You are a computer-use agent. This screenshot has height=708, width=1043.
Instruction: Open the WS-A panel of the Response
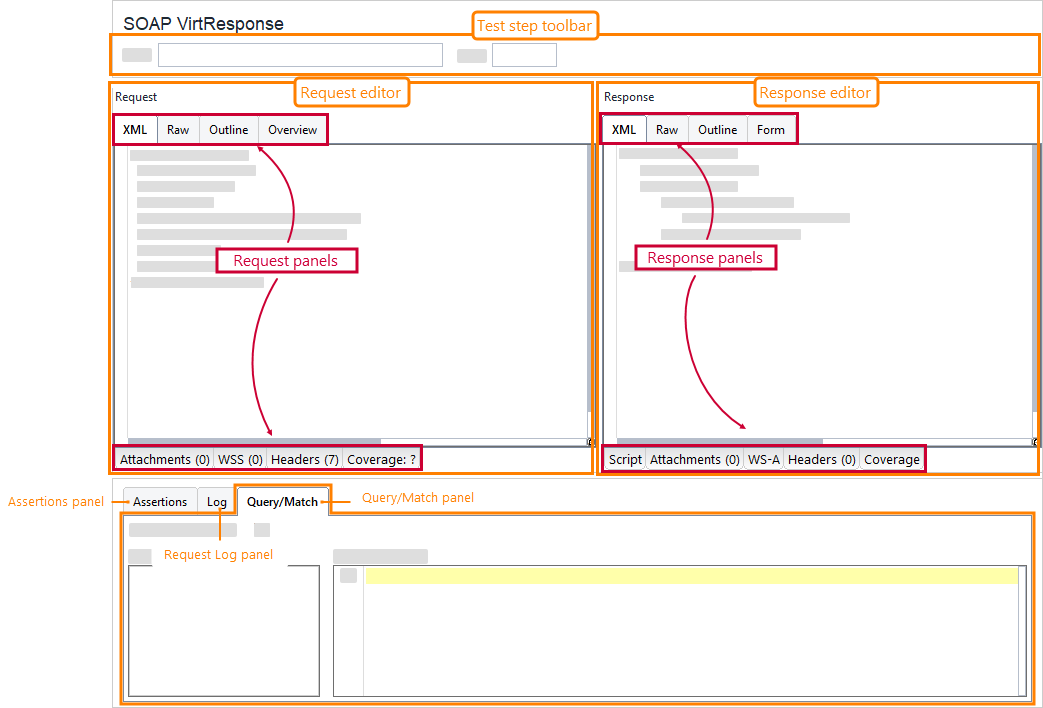[x=763, y=459]
